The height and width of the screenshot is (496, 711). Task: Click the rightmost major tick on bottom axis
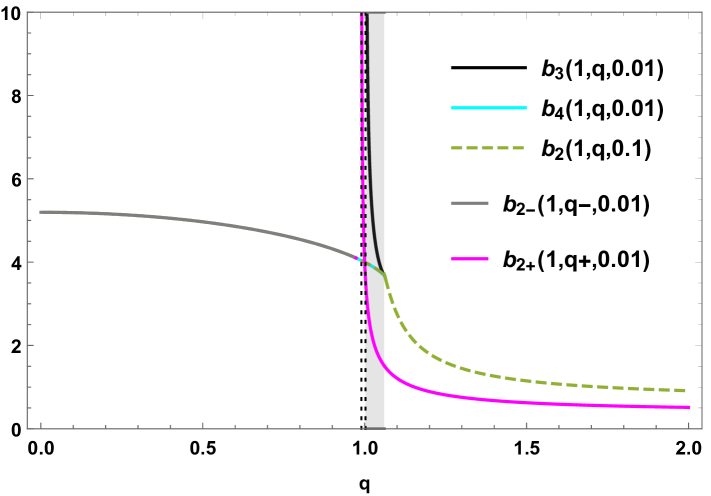[x=688, y=425]
